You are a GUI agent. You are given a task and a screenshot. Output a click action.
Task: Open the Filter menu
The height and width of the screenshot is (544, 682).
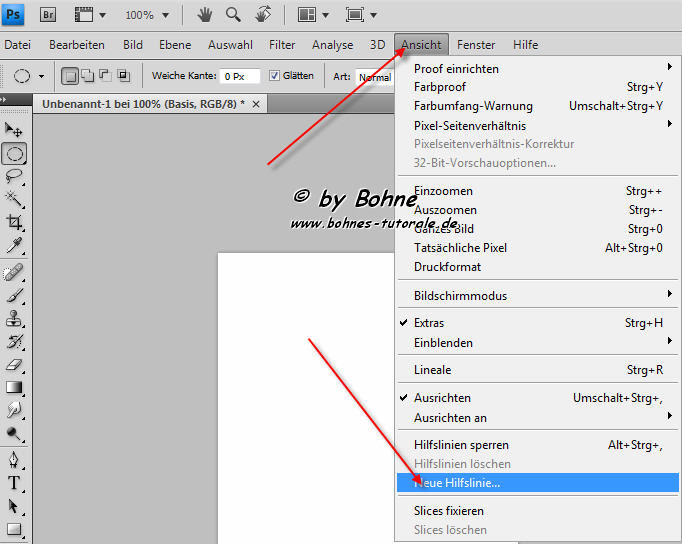coord(282,45)
